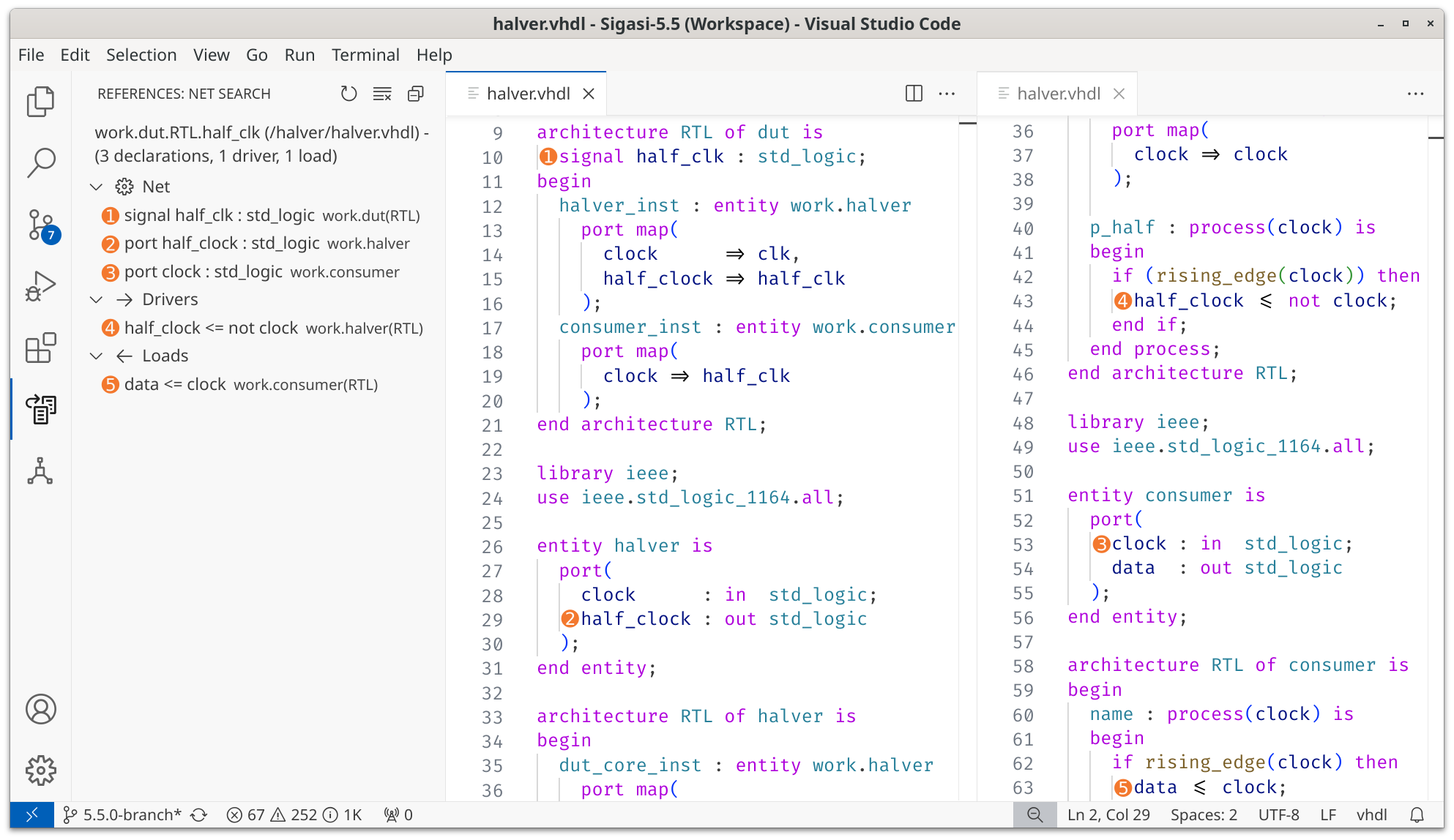Collapse the Net tree section
The width and height of the screenshot is (1454, 840).
click(96, 187)
